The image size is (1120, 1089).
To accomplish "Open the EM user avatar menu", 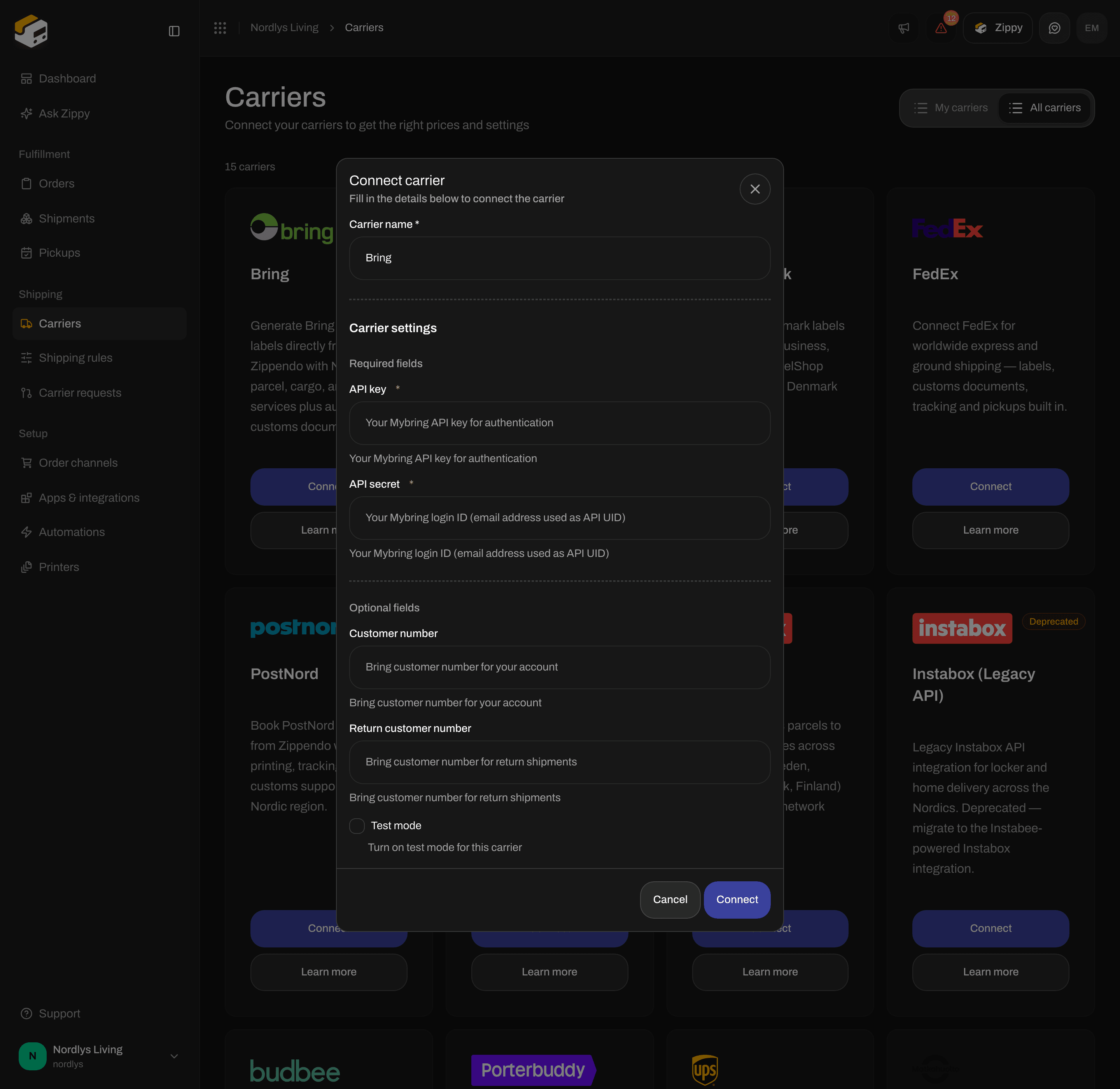I will coord(1091,28).
